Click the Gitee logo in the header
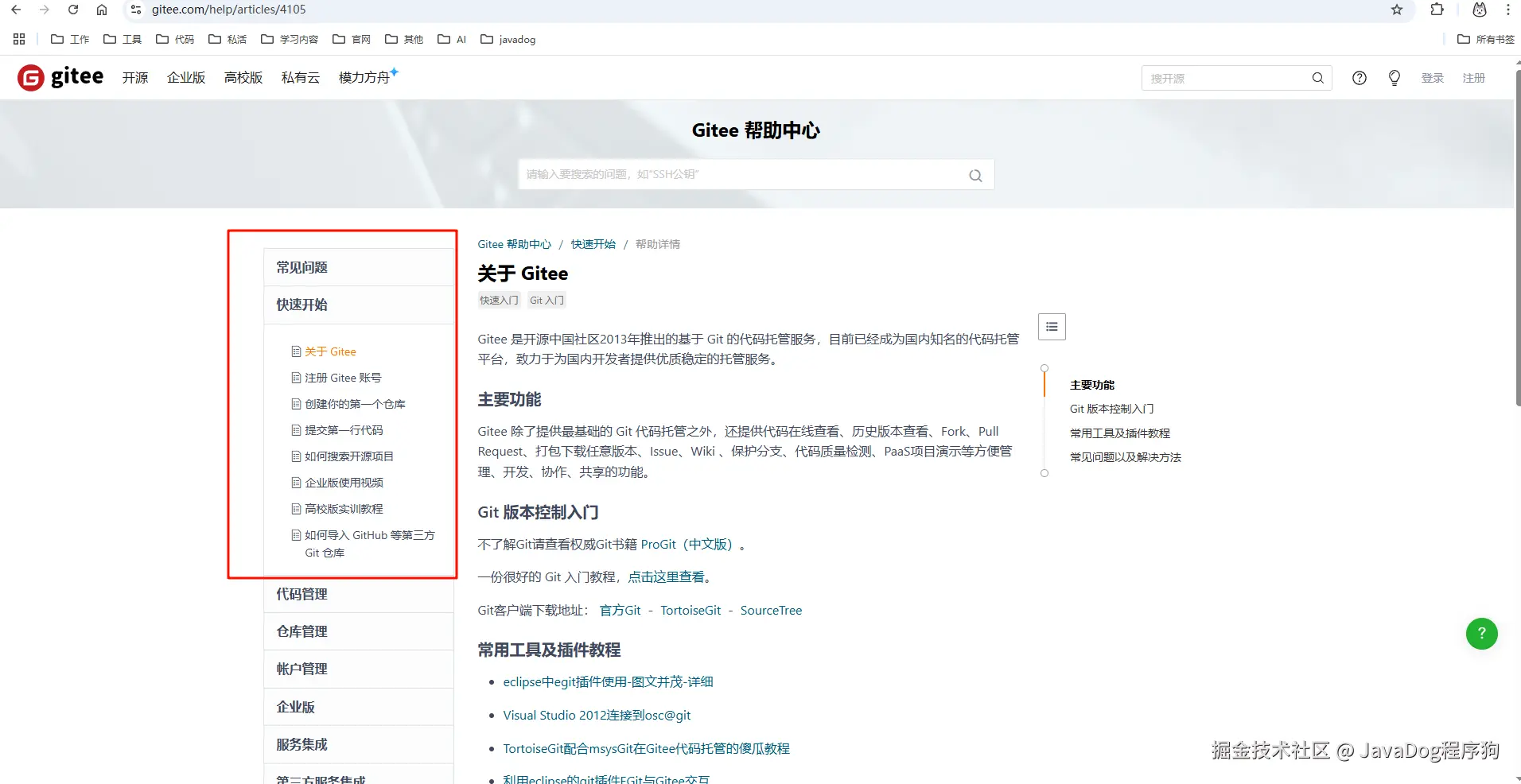 [x=60, y=77]
